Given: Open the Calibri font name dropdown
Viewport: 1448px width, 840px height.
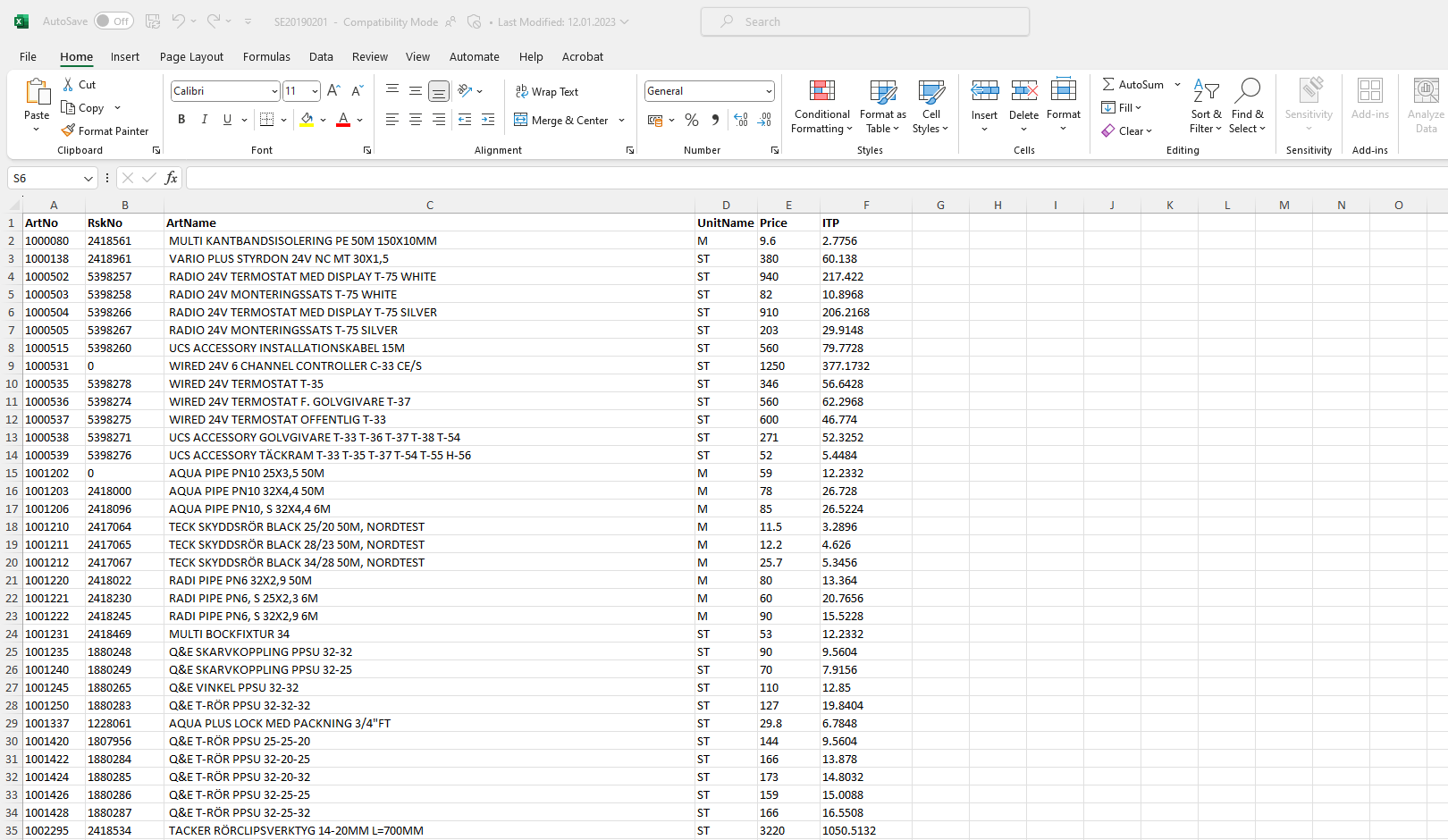Looking at the screenshot, I should click(x=274, y=91).
